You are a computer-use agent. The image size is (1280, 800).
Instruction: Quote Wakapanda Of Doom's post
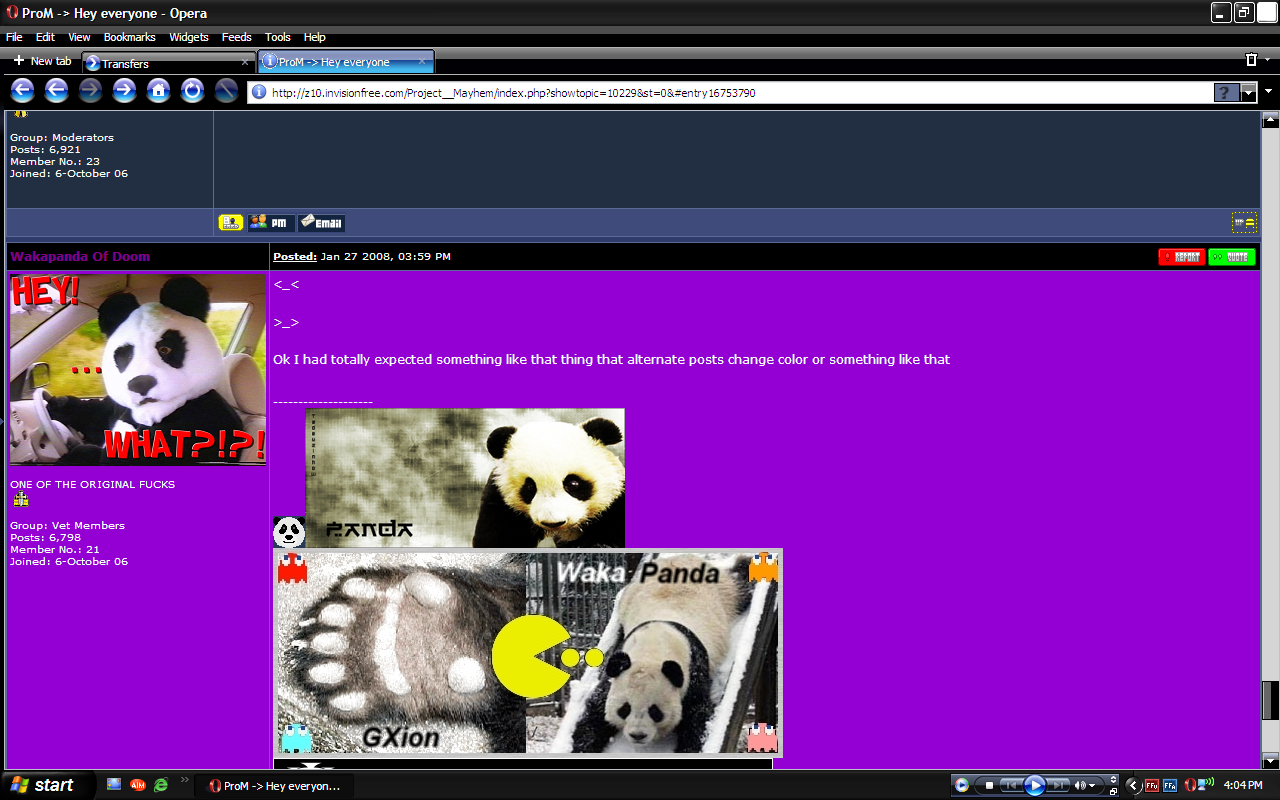(x=1231, y=257)
